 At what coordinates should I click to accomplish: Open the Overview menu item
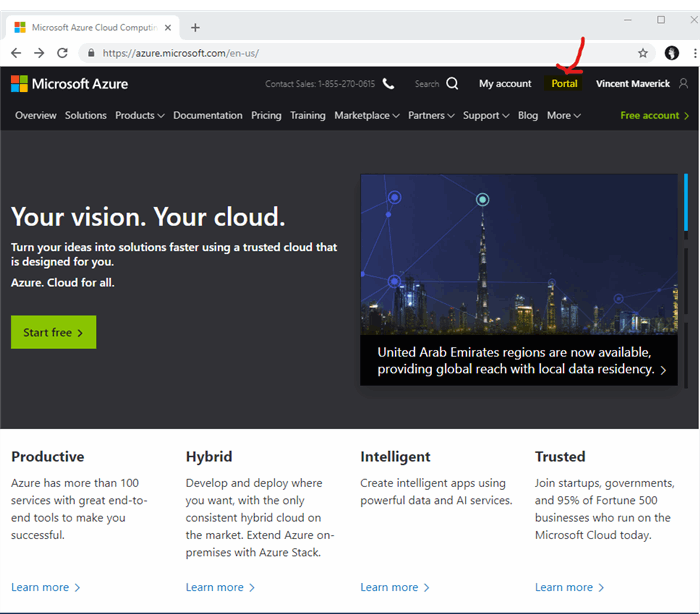point(36,115)
